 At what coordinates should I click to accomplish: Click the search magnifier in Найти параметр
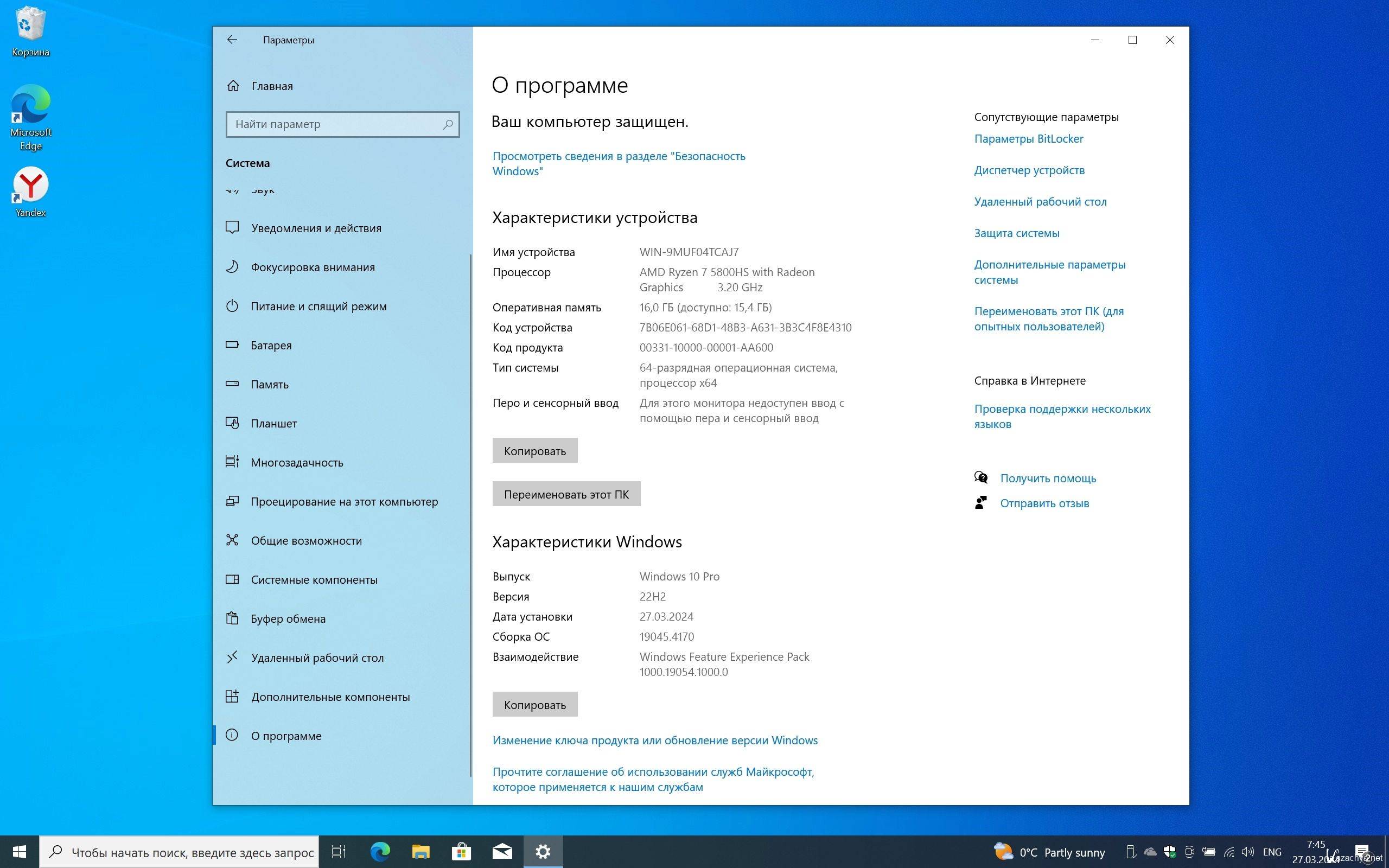pos(448,124)
